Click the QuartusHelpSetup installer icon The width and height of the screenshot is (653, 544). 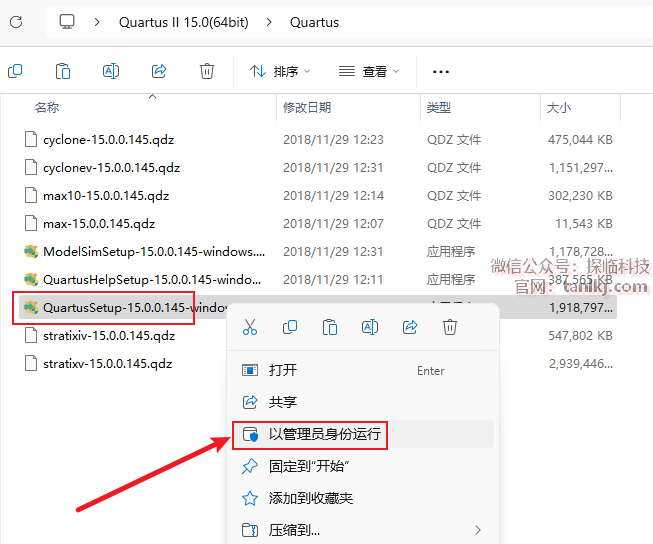(x=31, y=279)
